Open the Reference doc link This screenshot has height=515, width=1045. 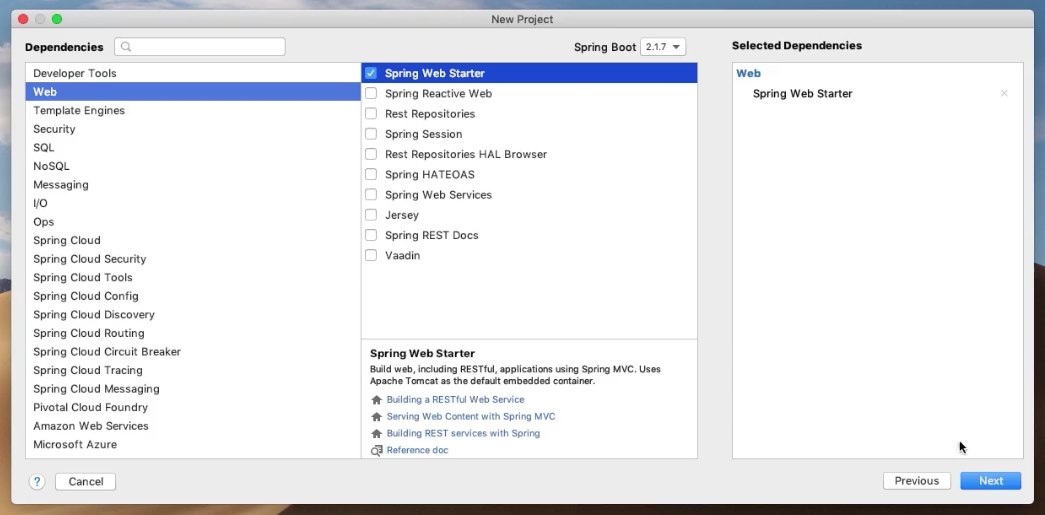point(417,450)
